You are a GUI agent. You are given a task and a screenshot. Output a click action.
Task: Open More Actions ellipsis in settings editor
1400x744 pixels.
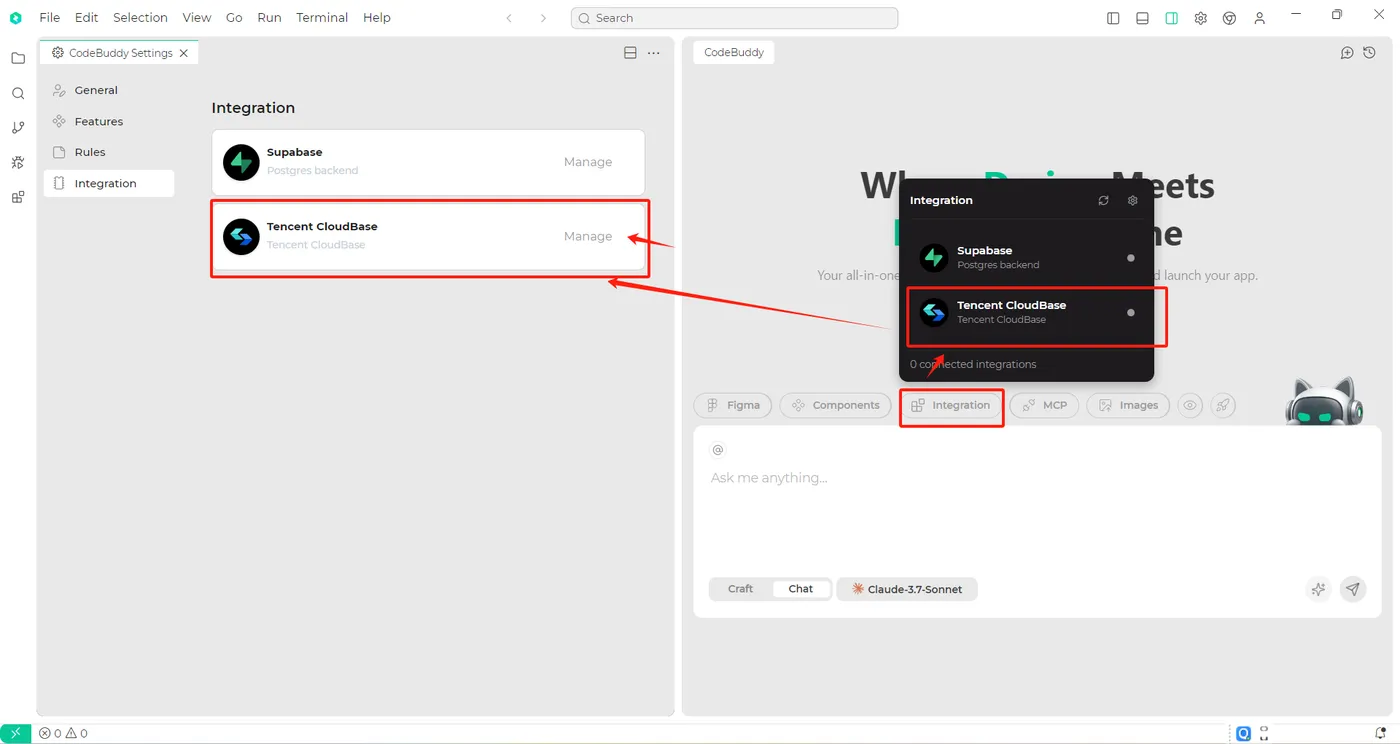(654, 53)
